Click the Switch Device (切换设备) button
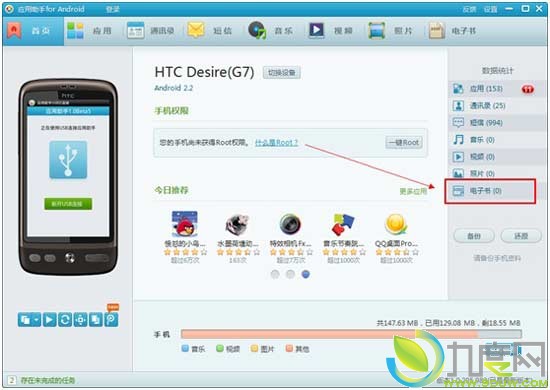 (x=282, y=73)
